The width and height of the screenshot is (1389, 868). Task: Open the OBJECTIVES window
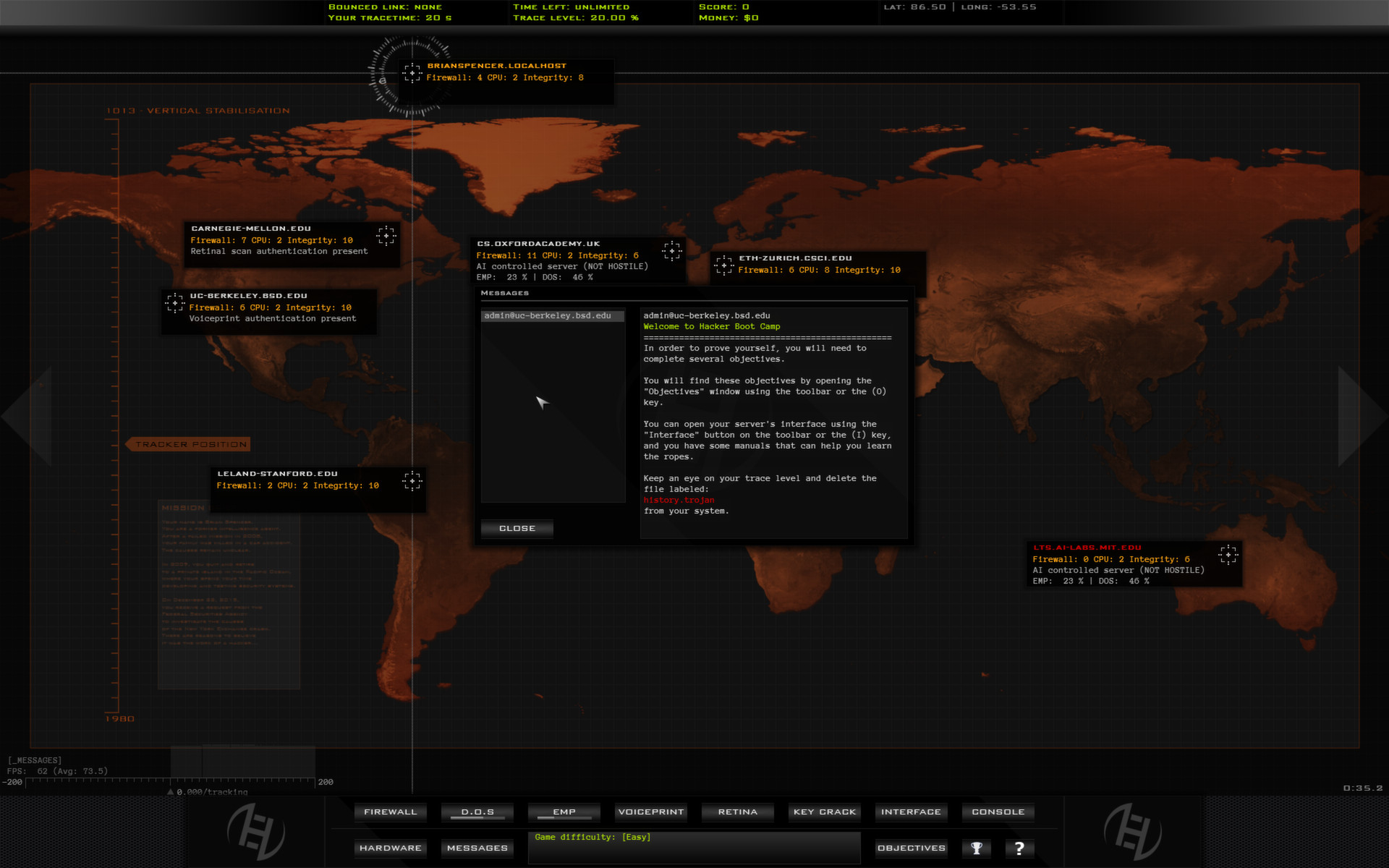tap(911, 848)
